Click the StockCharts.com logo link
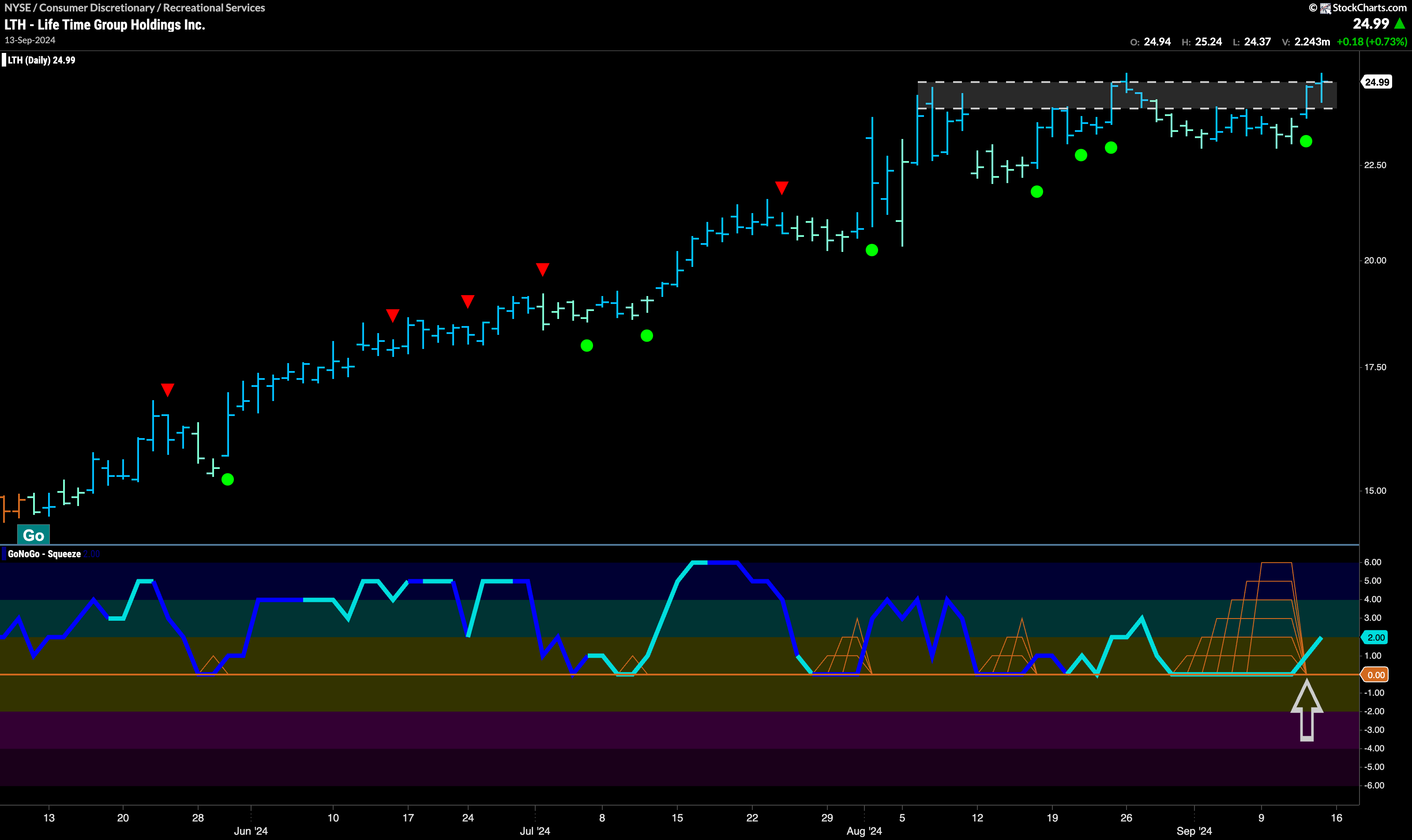The height and width of the screenshot is (840, 1412). click(1357, 8)
